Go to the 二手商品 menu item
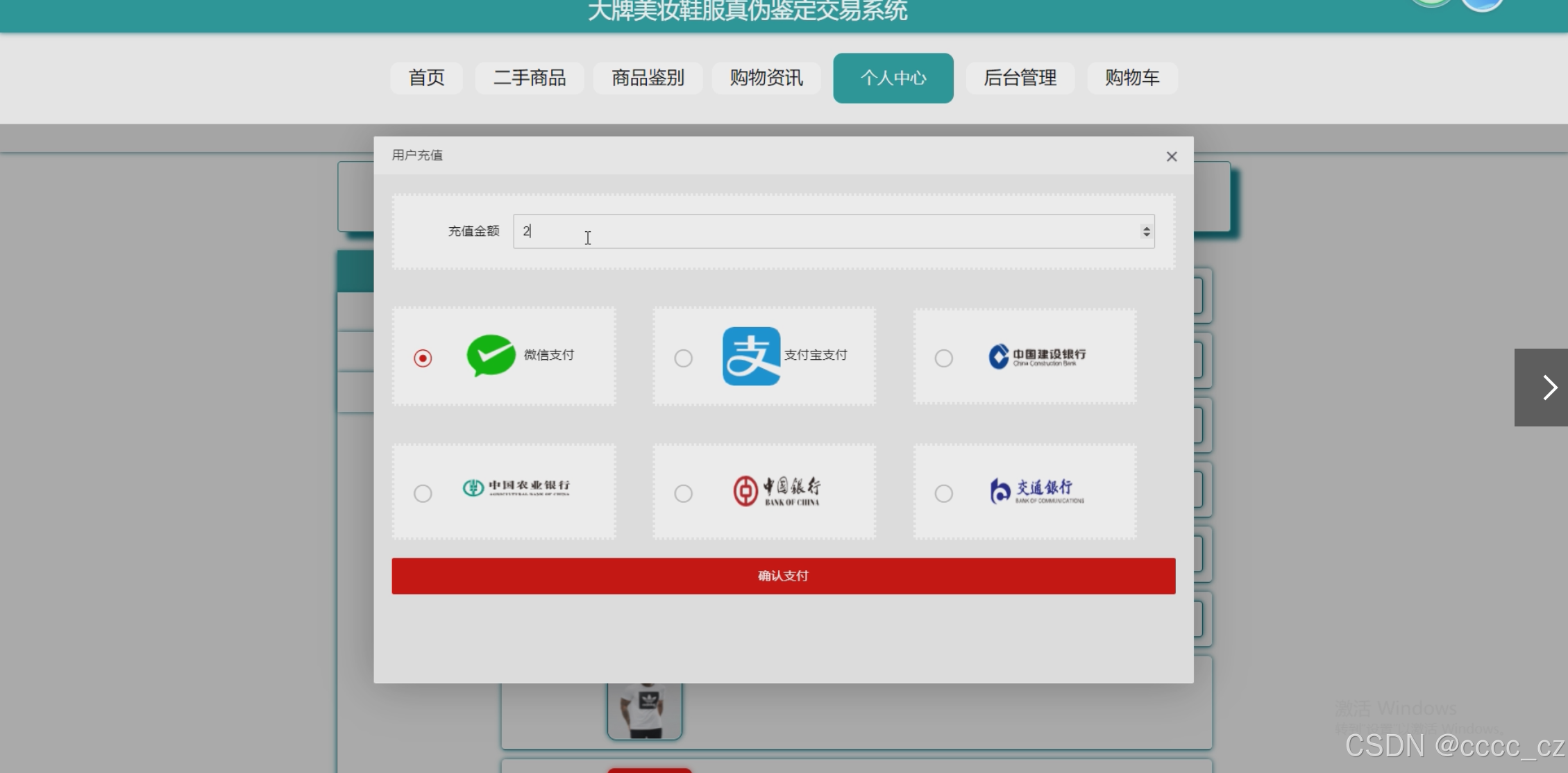1568x773 pixels. click(x=529, y=78)
